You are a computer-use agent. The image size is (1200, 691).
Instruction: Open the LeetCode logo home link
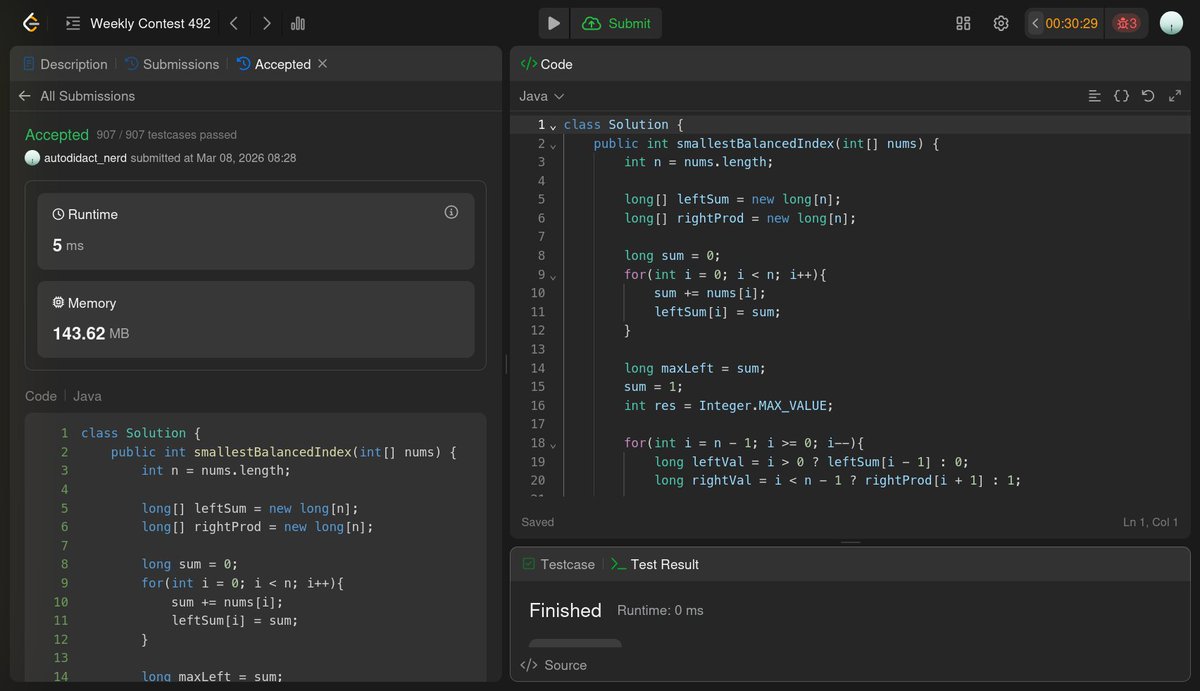pos(31,23)
